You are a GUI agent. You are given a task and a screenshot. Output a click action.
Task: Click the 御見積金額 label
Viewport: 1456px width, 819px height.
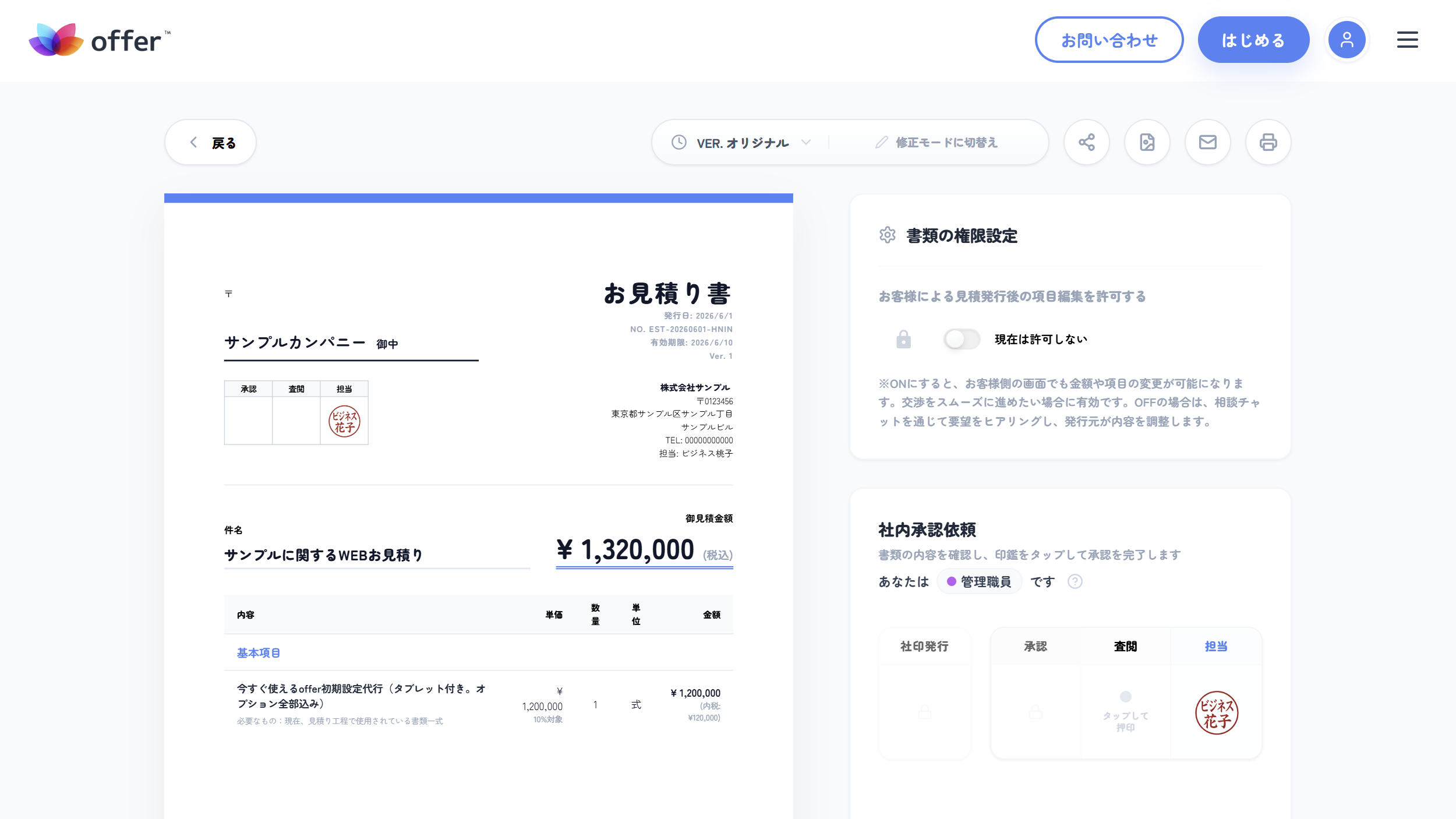tap(709, 518)
